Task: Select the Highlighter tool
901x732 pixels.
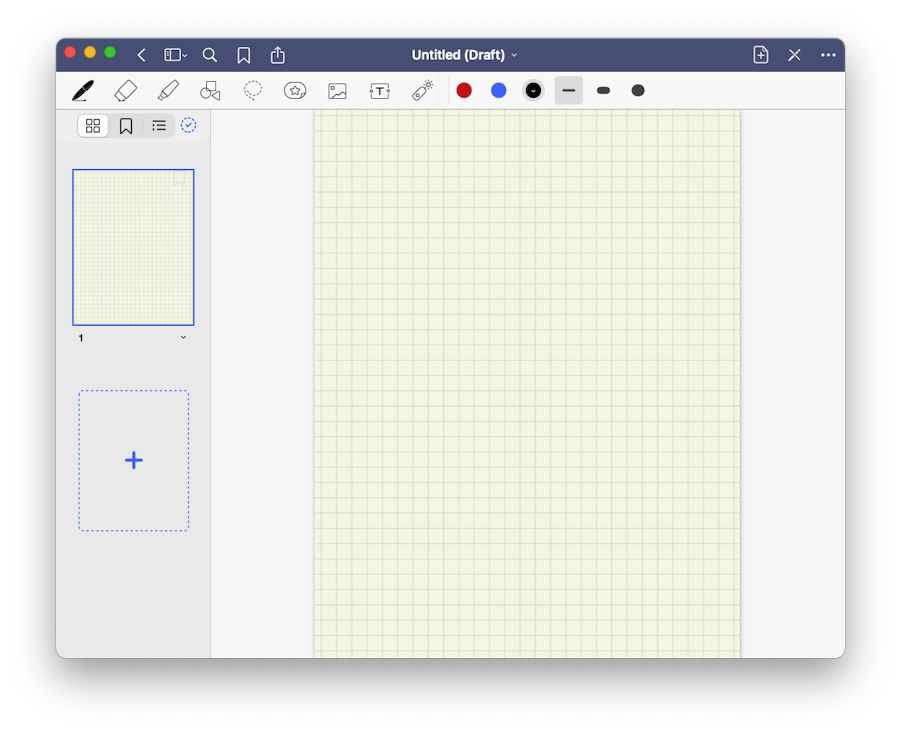Action: (168, 91)
